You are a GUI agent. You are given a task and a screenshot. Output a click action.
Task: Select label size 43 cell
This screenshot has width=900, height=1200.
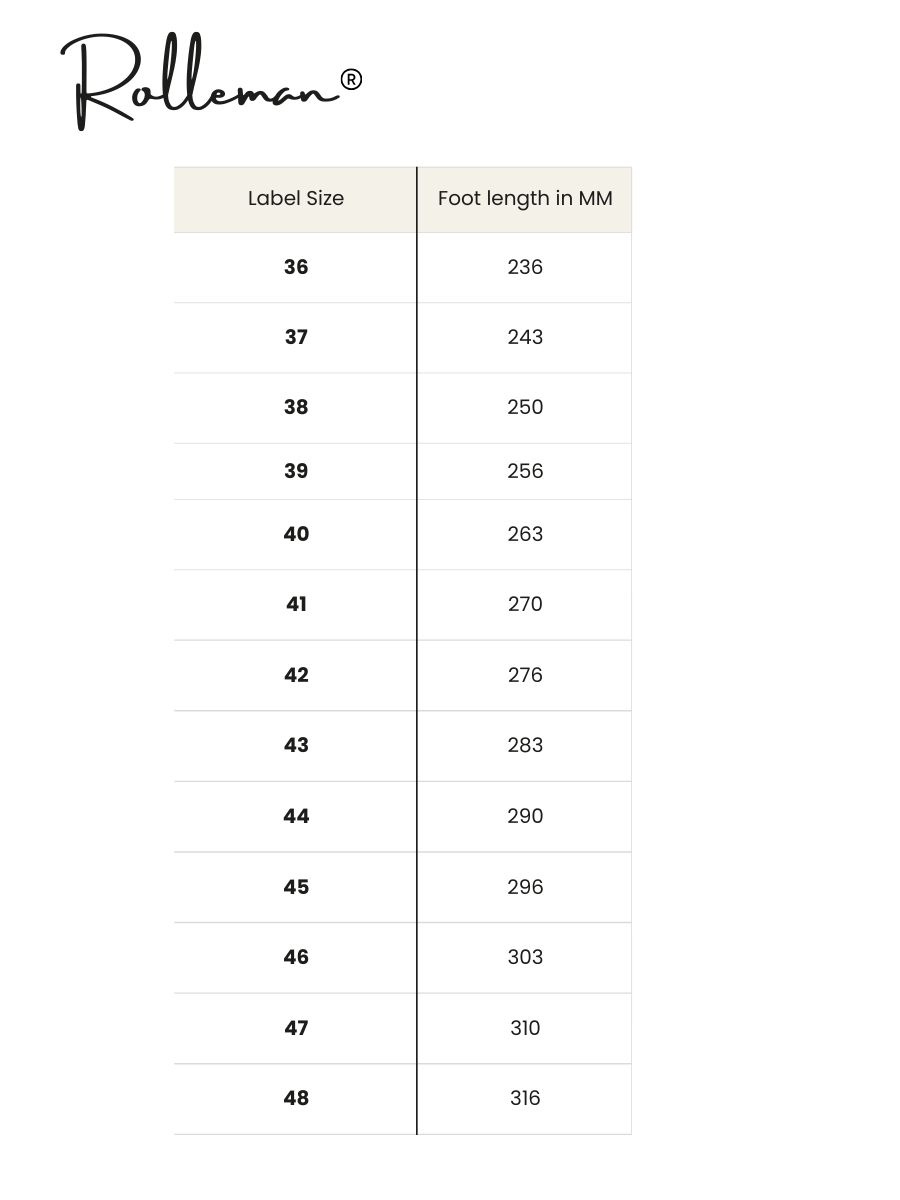(296, 745)
